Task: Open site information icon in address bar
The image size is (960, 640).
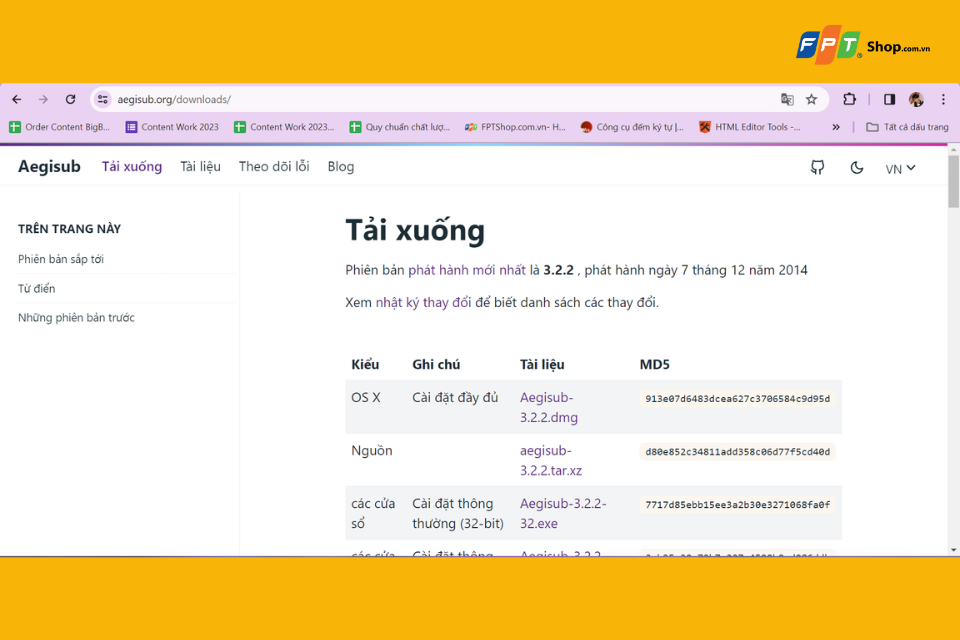Action: point(103,99)
